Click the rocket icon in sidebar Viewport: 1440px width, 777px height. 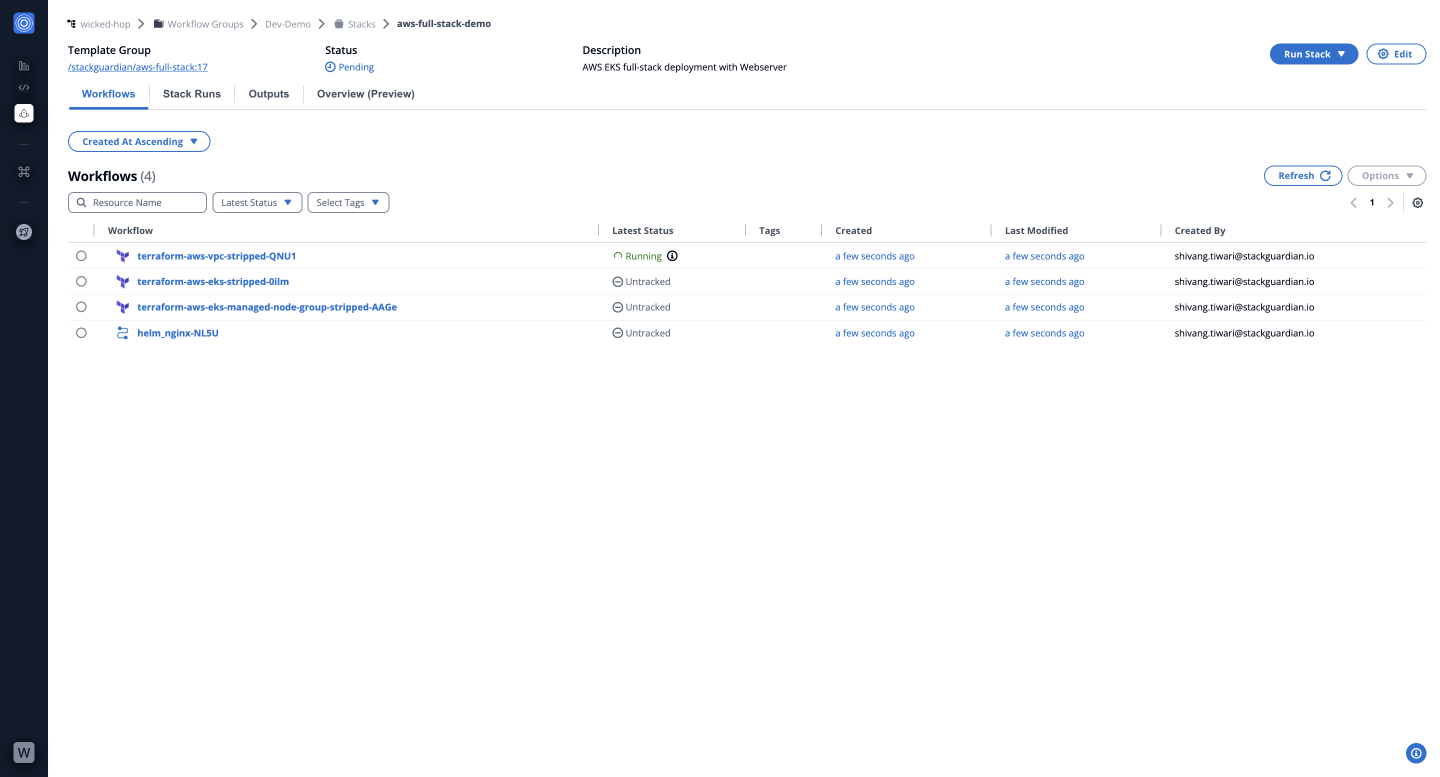tap(24, 232)
